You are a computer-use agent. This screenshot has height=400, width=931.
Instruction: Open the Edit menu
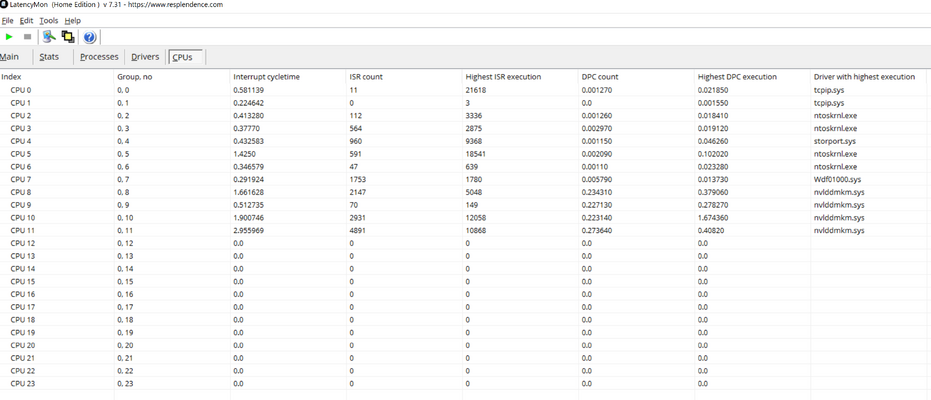tap(27, 20)
